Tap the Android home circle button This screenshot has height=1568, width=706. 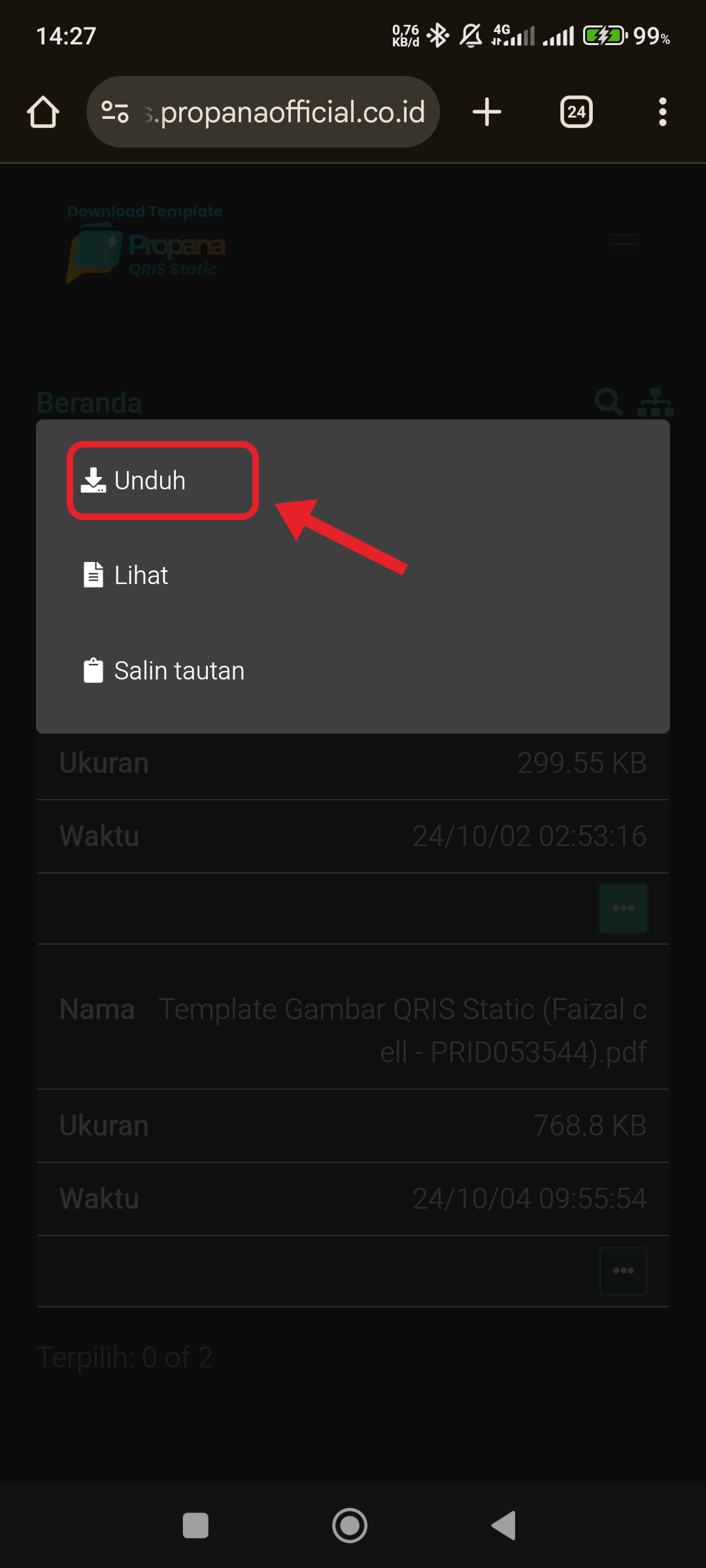coord(350,1526)
